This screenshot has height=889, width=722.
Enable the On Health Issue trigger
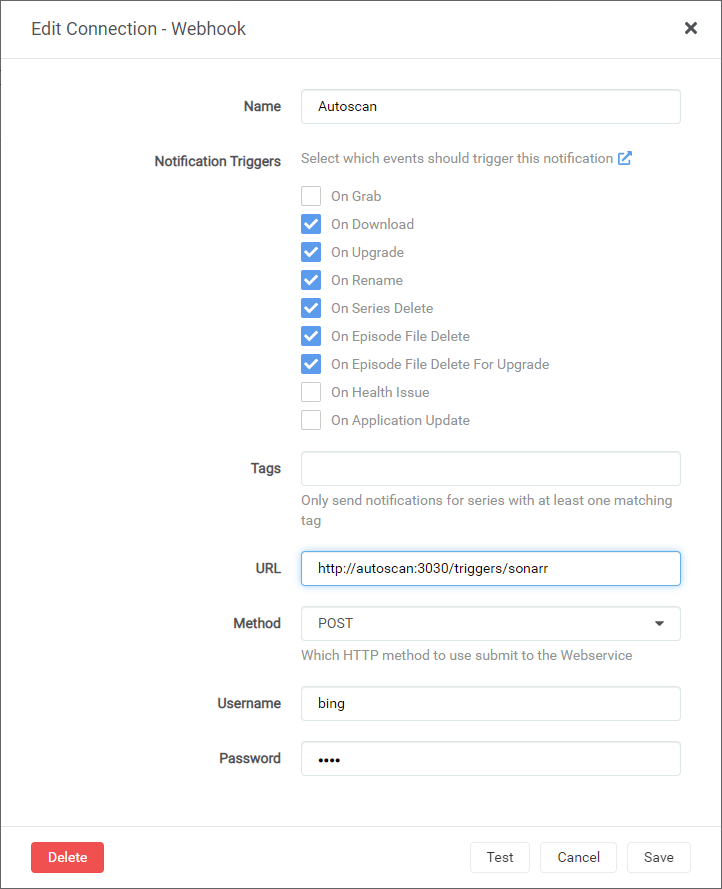311,392
